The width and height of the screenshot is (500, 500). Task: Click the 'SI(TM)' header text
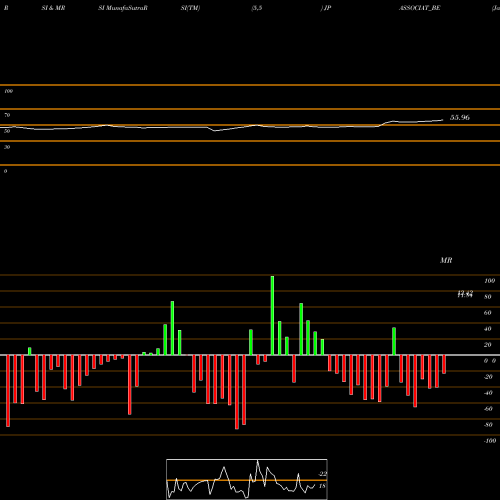190,8
